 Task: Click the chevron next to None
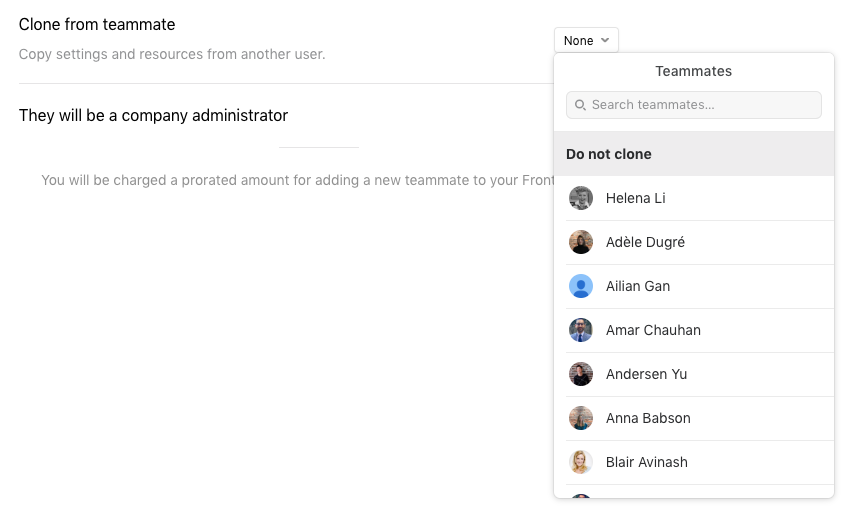605,40
